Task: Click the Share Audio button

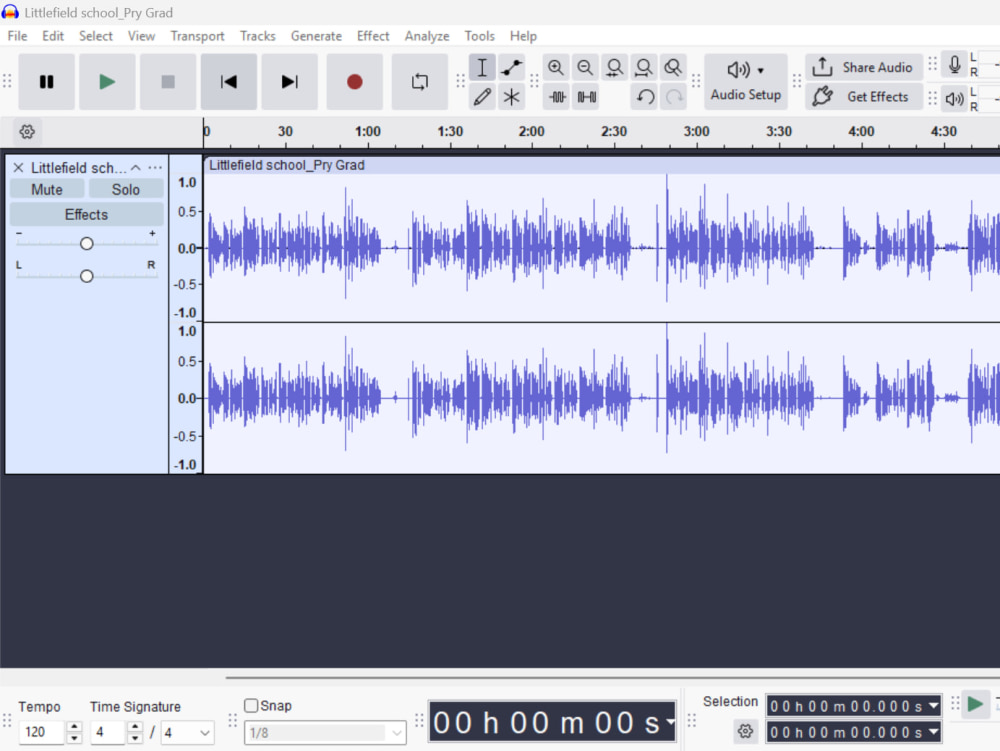Action: click(864, 67)
